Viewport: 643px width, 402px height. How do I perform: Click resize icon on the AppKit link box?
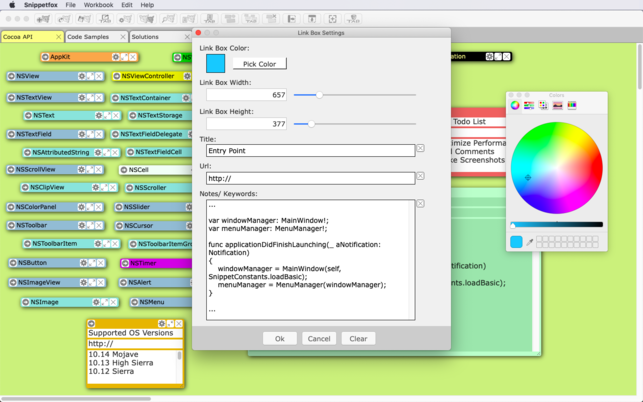click(124, 57)
